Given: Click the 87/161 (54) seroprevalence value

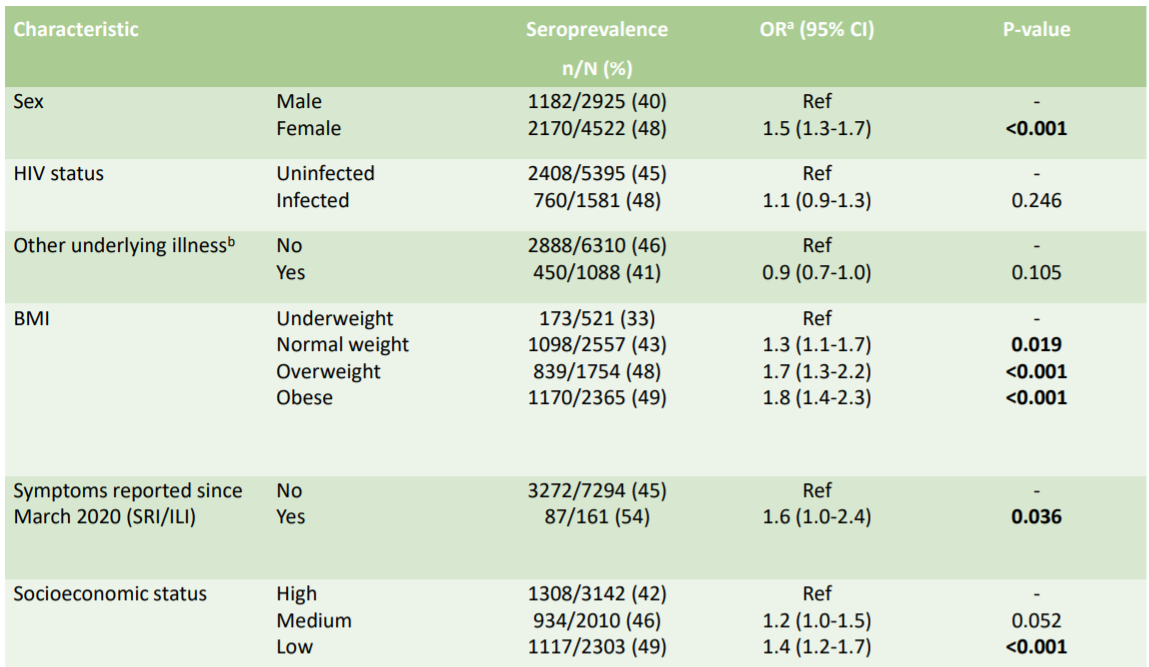Looking at the screenshot, I should [596, 517].
